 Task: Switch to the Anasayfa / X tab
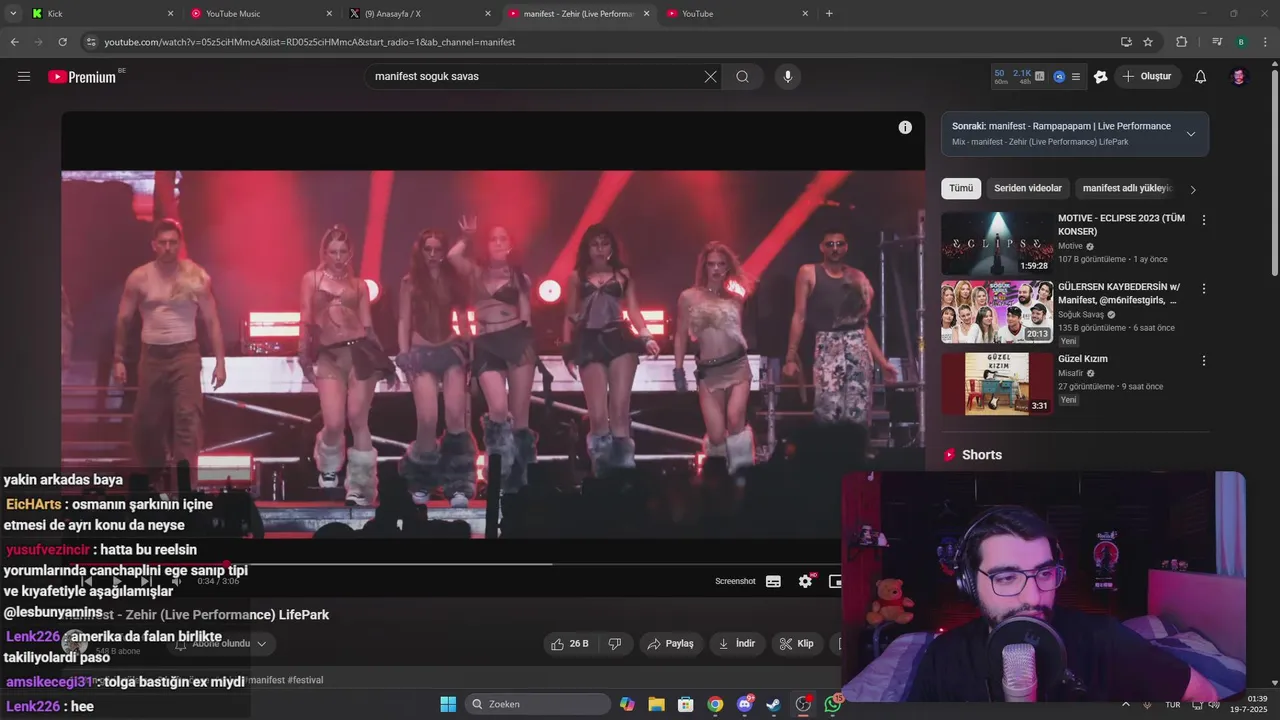point(420,14)
